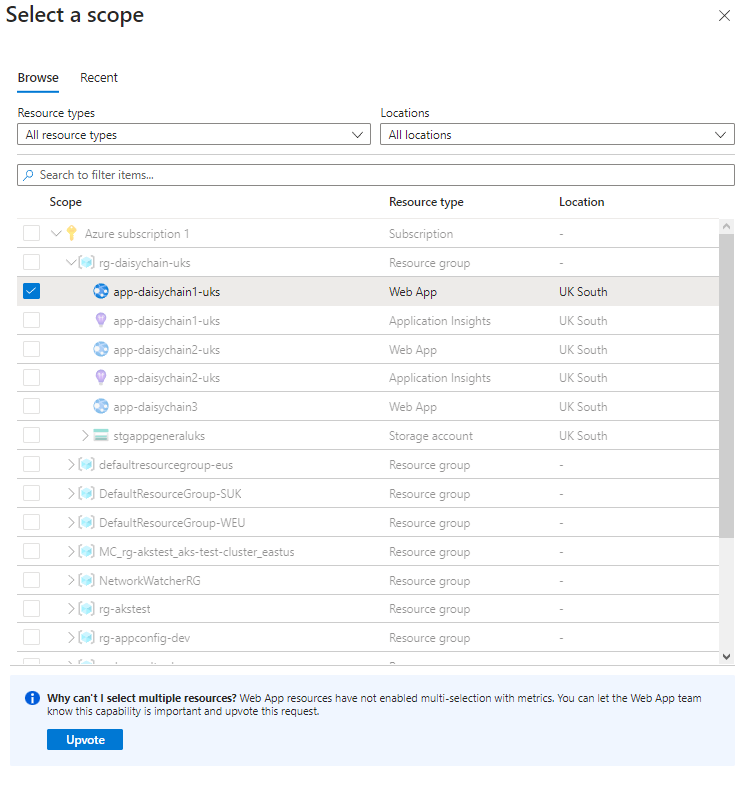Check the app-daisychain3 checkbox
Image resolution: width=745 pixels, height=785 pixels.
point(32,406)
